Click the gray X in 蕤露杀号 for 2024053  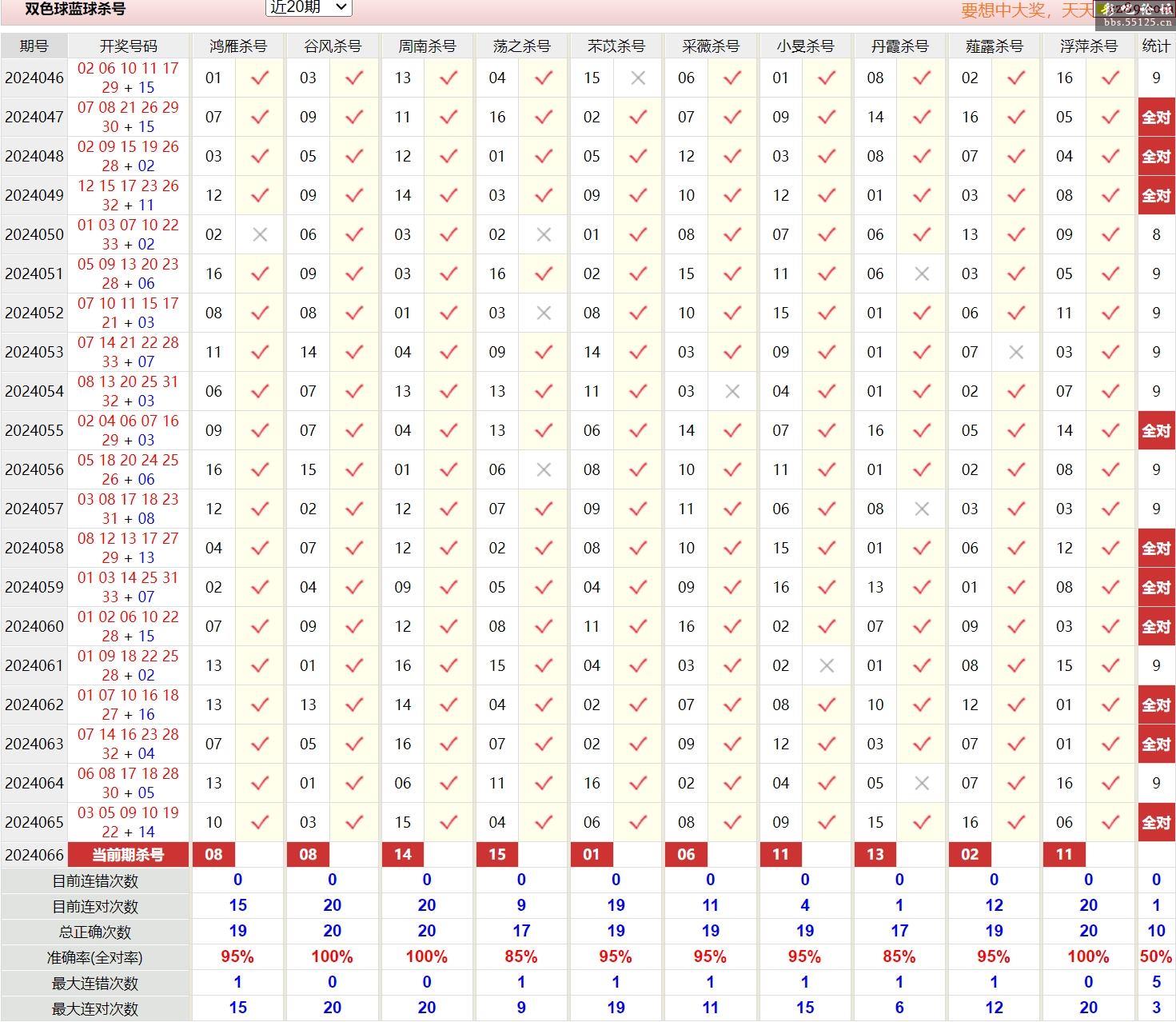(1016, 353)
